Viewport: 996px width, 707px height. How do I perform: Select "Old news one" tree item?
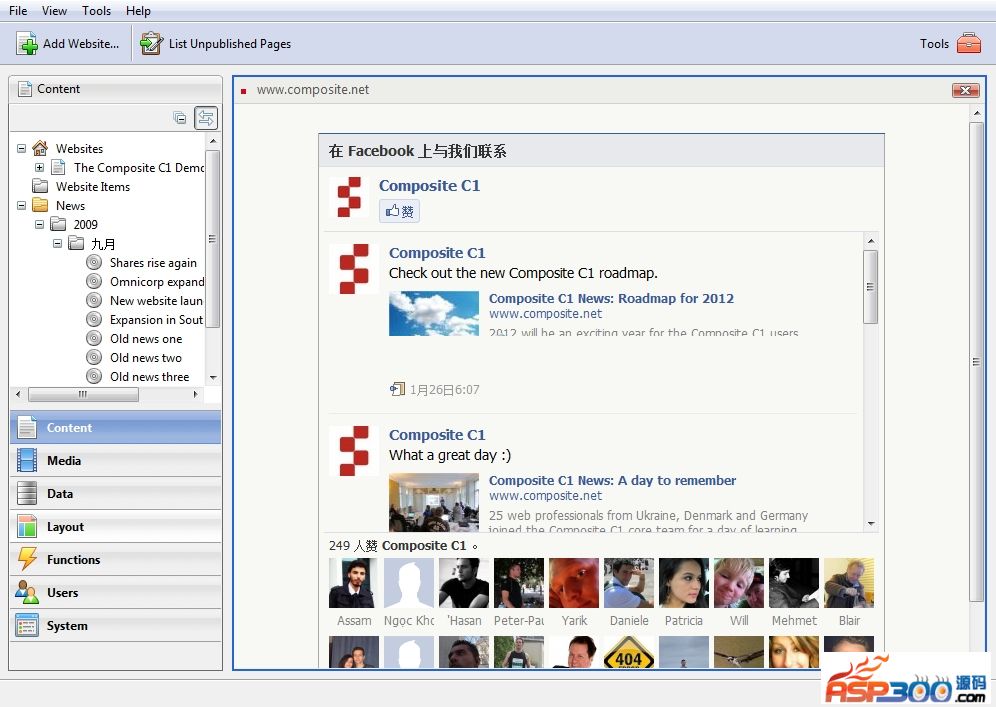tap(146, 339)
